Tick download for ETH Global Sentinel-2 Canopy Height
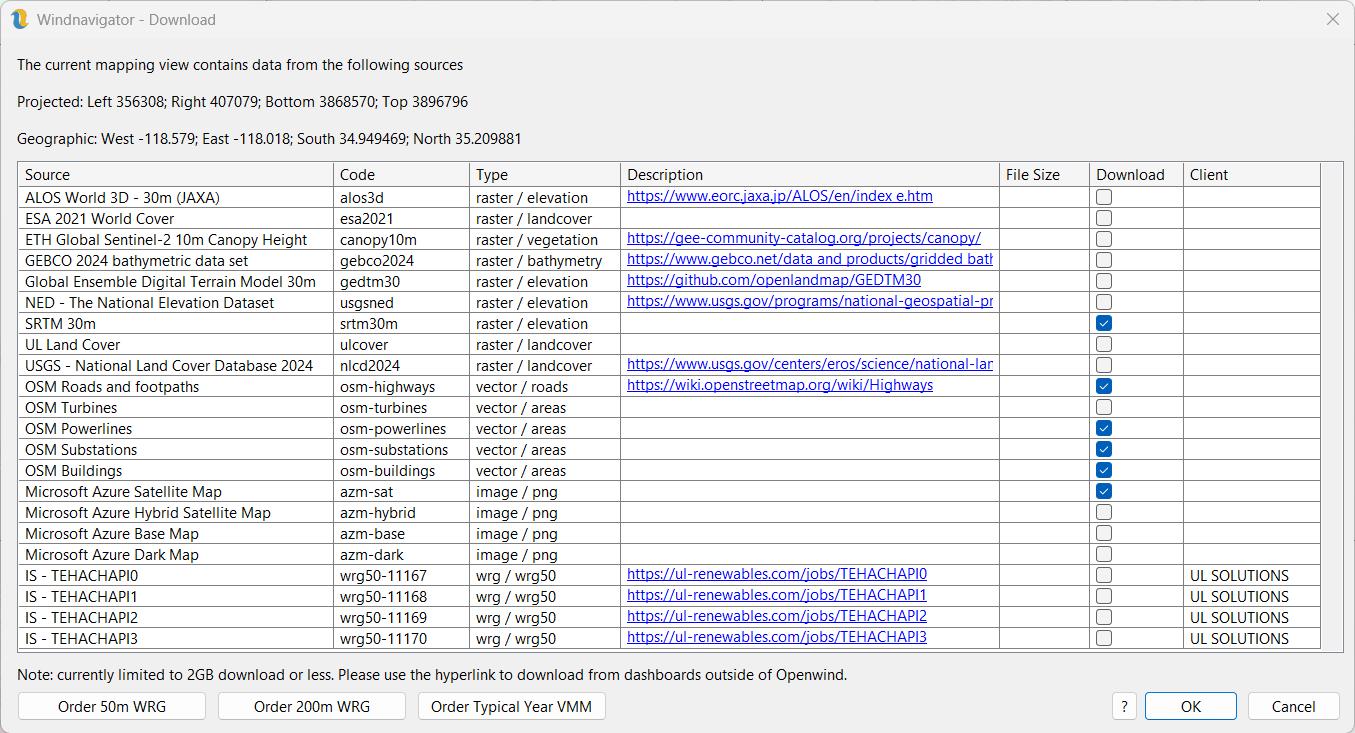The width and height of the screenshot is (1355, 733). point(1104,239)
